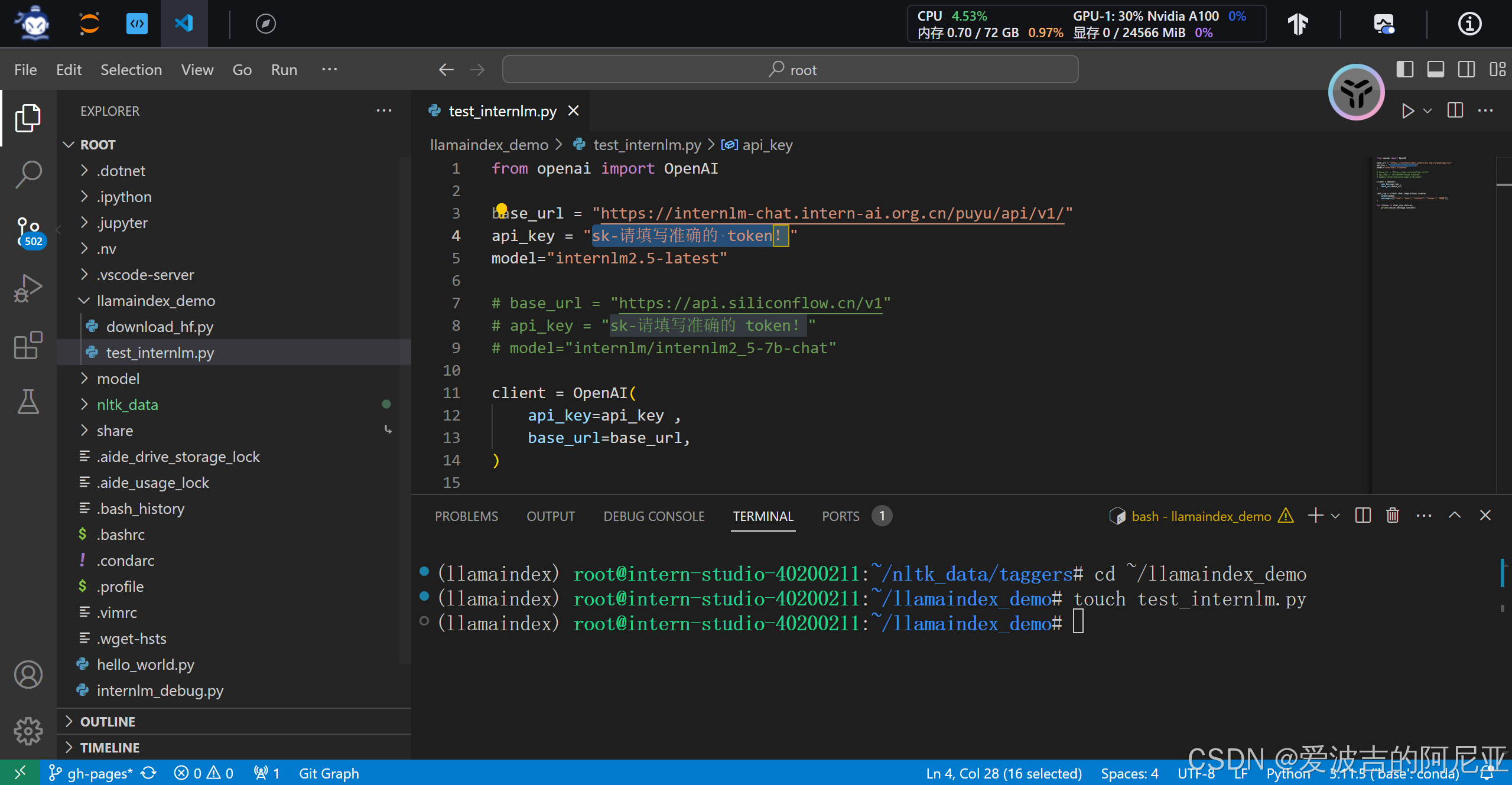Viewport: 1512px width, 785px height.
Task: Click Git Graph in status bar
Action: [x=329, y=773]
